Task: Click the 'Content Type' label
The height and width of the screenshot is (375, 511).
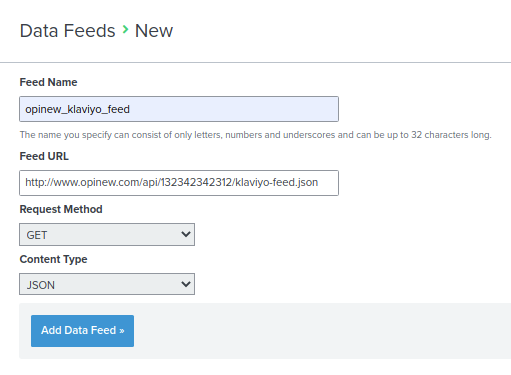Action: (x=53, y=259)
